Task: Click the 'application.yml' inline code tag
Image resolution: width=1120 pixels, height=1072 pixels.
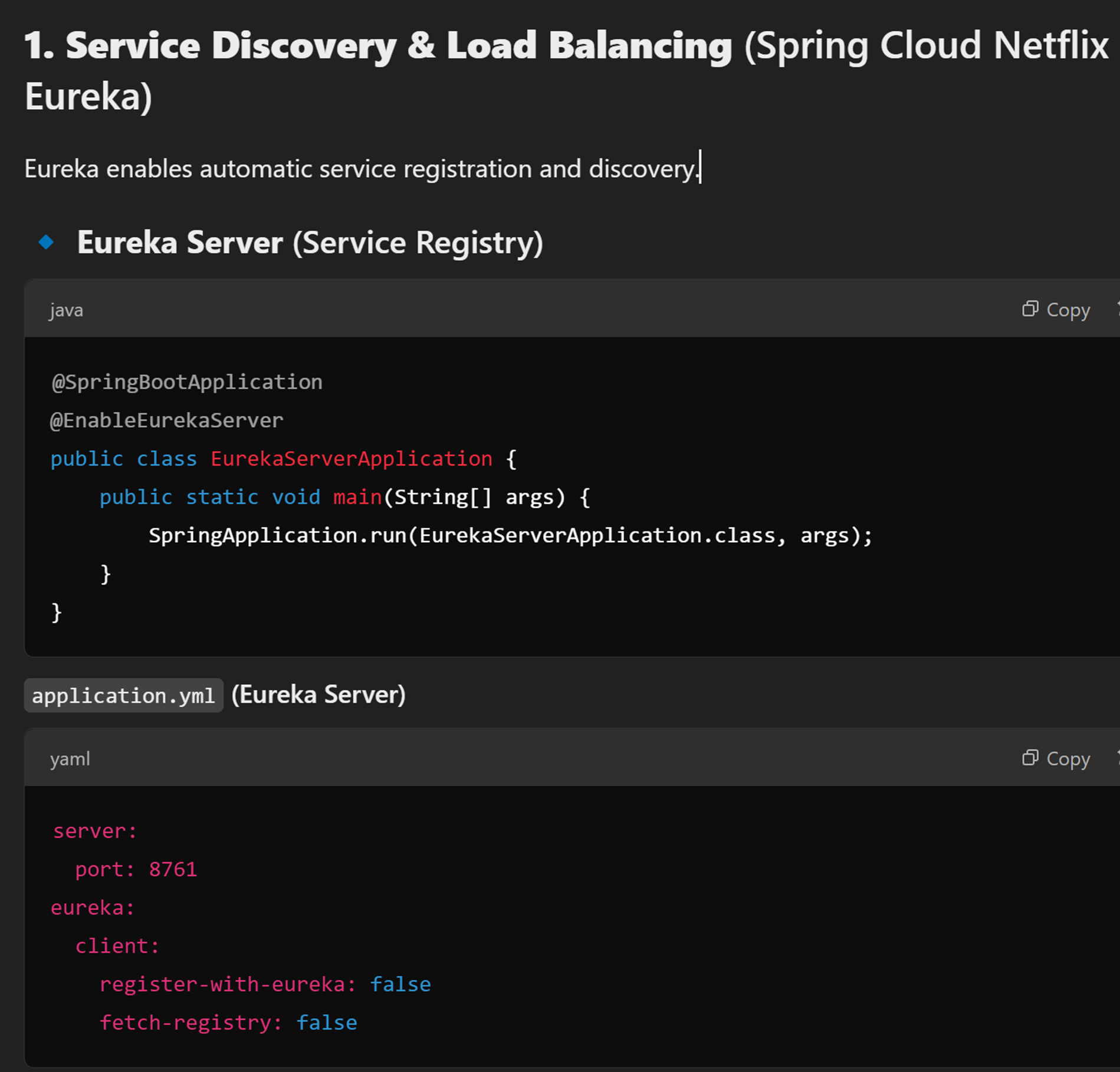Action: 124,696
